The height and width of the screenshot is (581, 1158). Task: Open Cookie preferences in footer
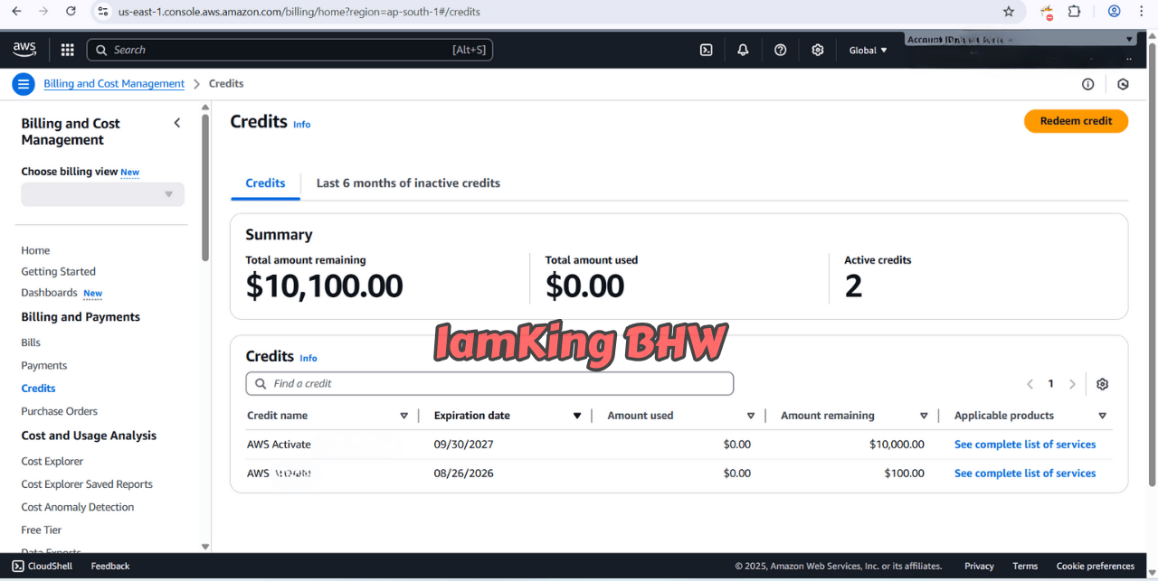tap(1095, 566)
